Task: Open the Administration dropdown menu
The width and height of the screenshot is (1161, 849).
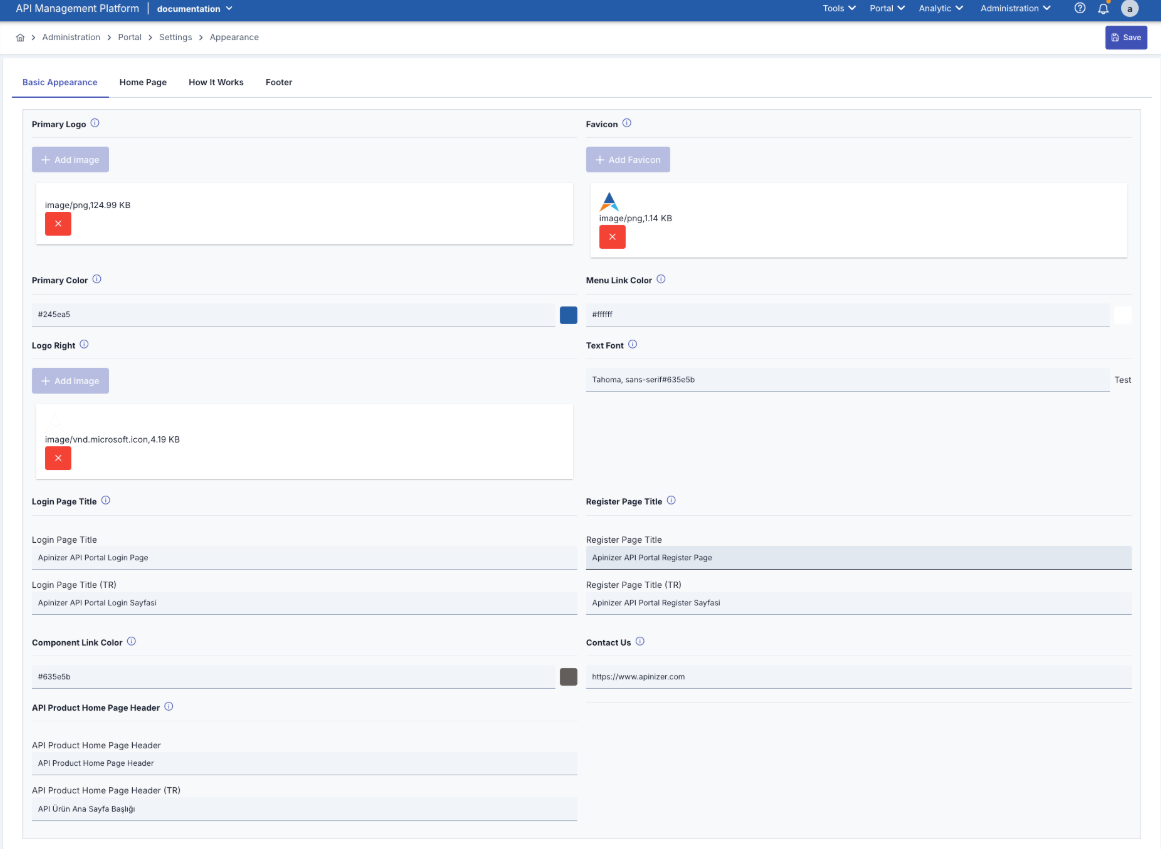Action: point(1015,8)
